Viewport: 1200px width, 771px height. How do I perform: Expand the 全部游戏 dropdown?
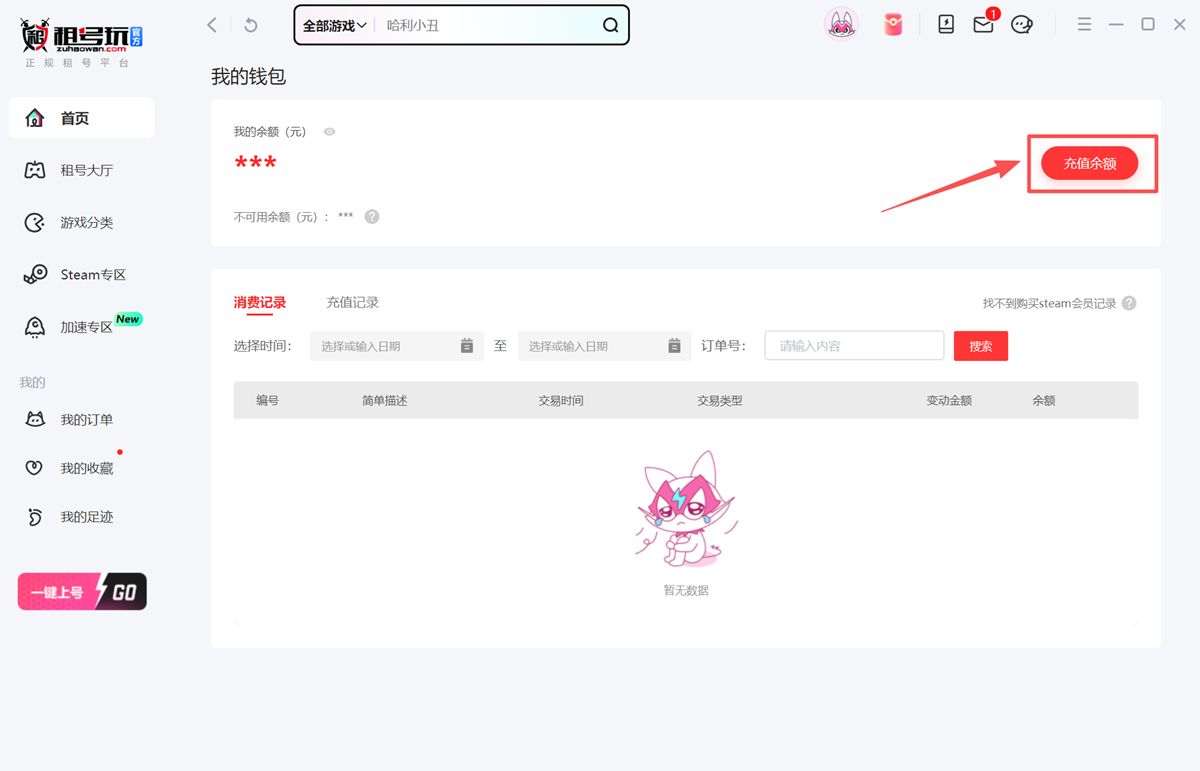tap(335, 26)
